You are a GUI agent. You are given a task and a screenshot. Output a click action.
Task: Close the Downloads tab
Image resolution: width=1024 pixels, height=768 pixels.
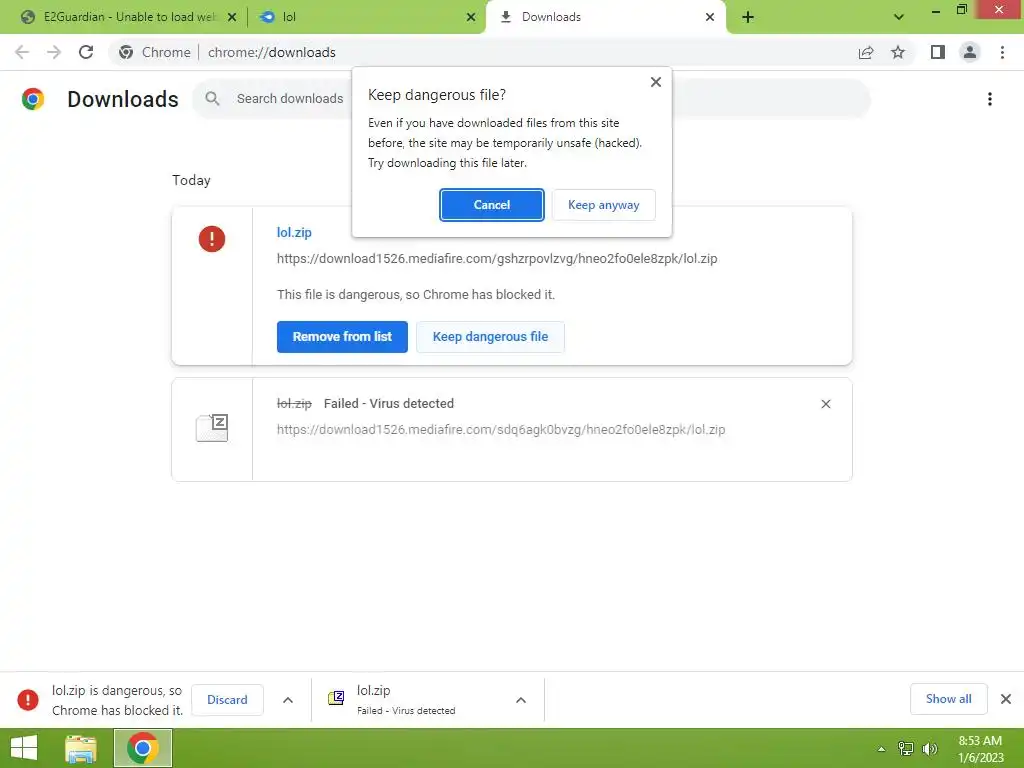click(710, 17)
